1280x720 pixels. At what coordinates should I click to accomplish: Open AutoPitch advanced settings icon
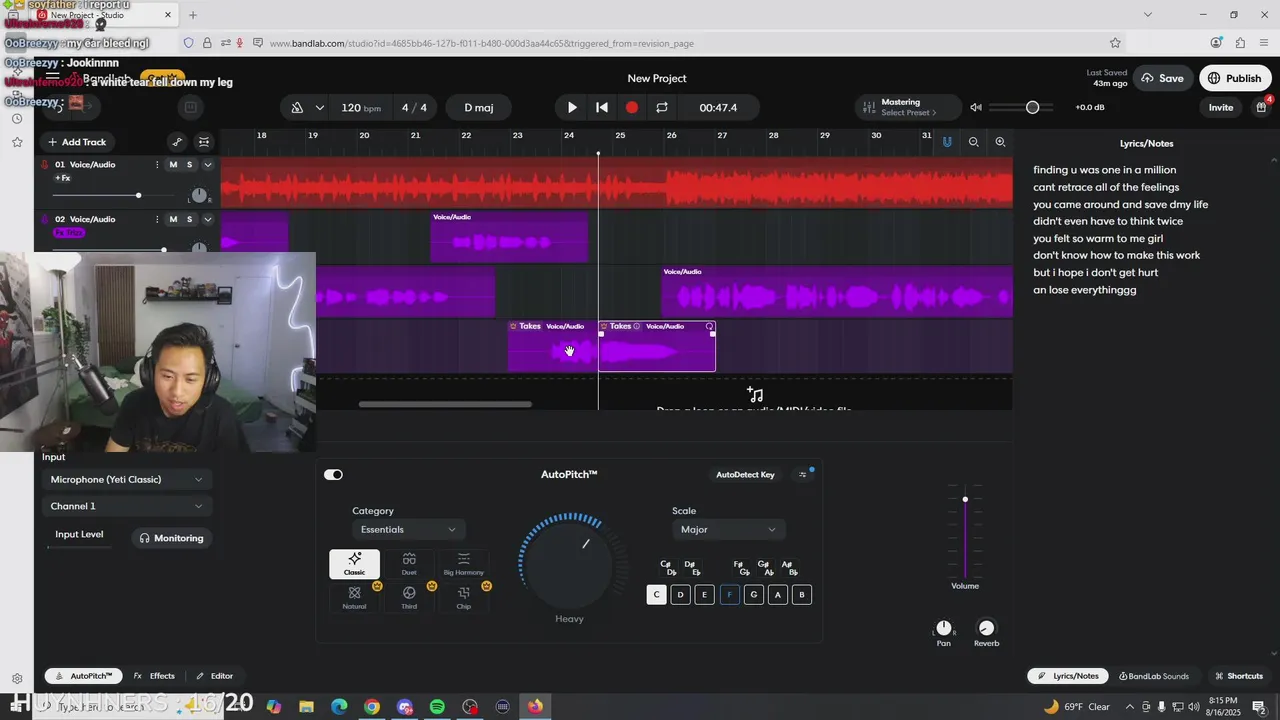click(802, 475)
